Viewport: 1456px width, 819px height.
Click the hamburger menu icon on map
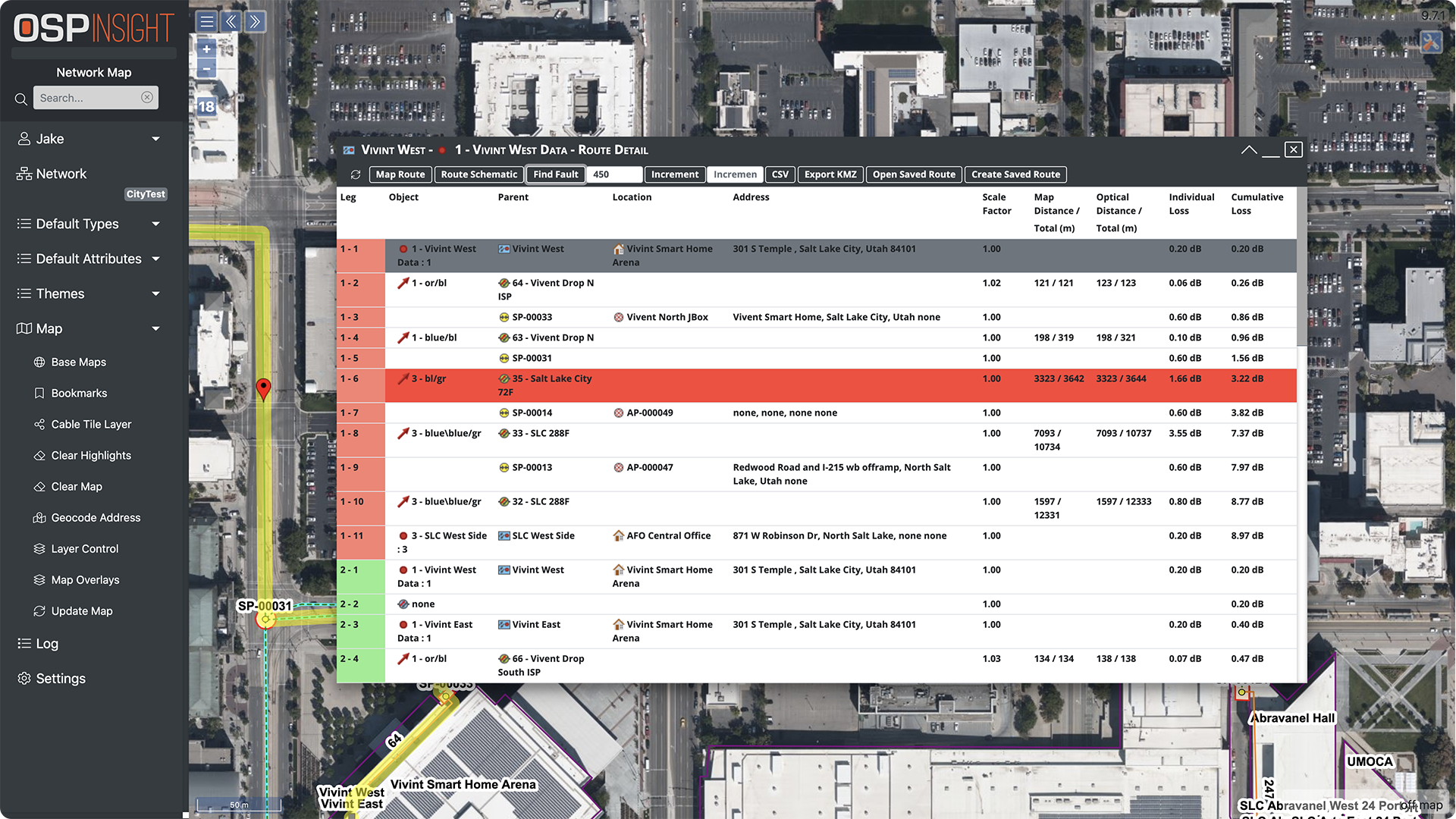click(x=206, y=21)
